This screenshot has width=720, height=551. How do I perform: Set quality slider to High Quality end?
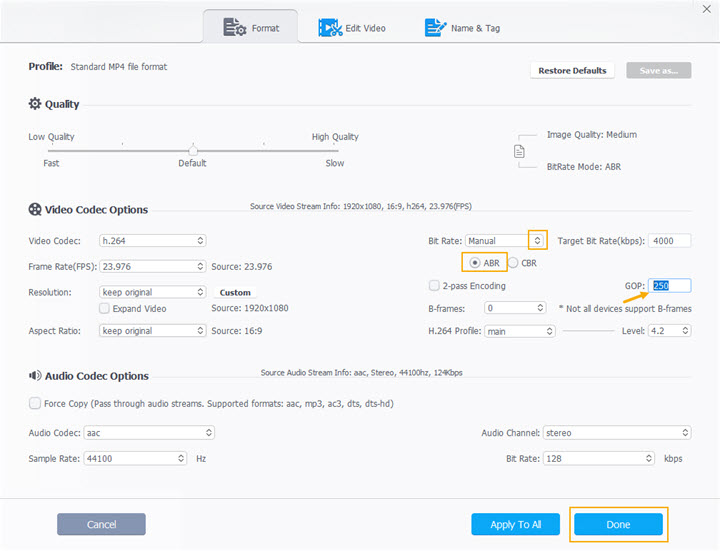[336, 151]
